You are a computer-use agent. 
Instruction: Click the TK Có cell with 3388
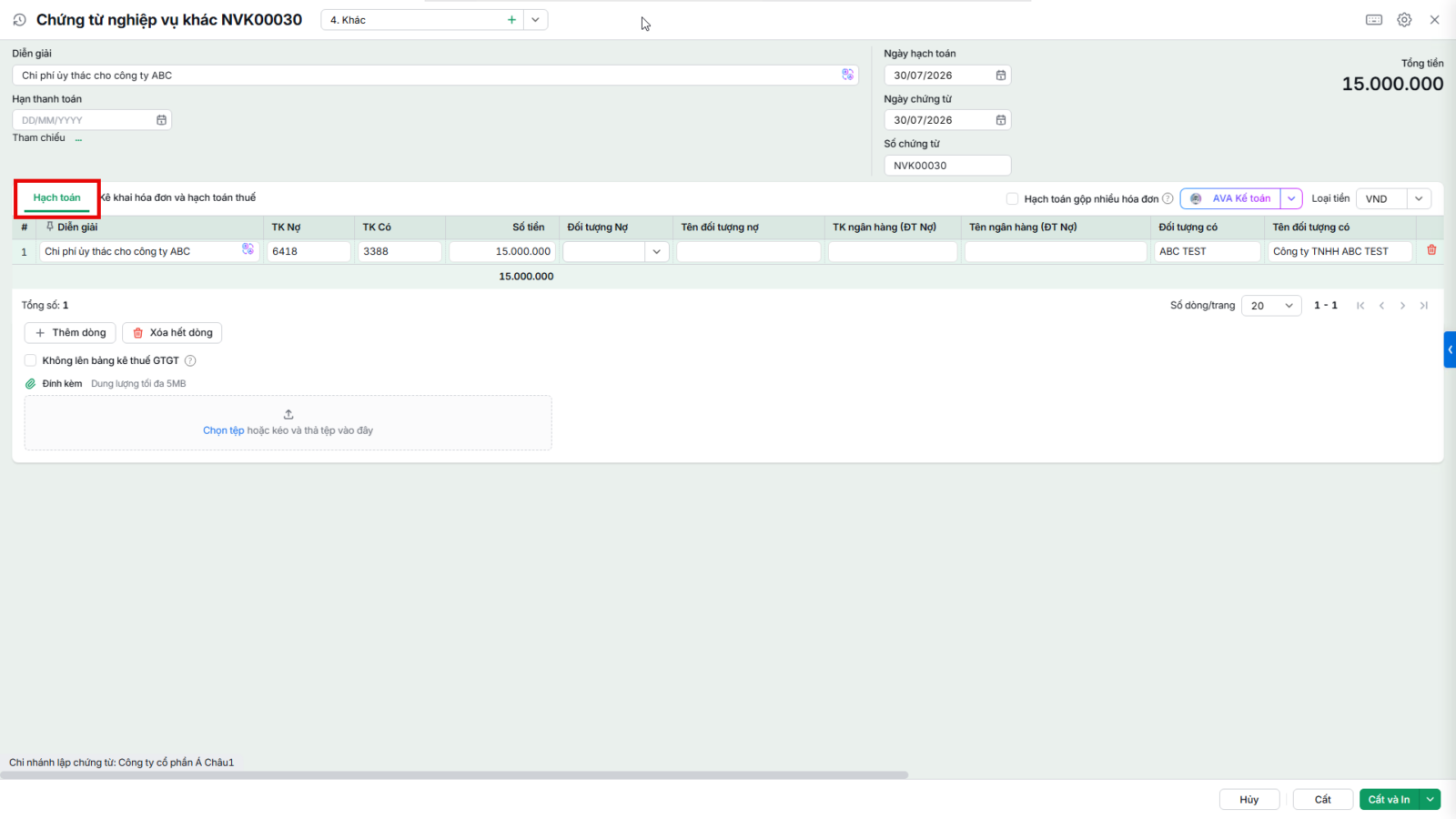point(399,252)
